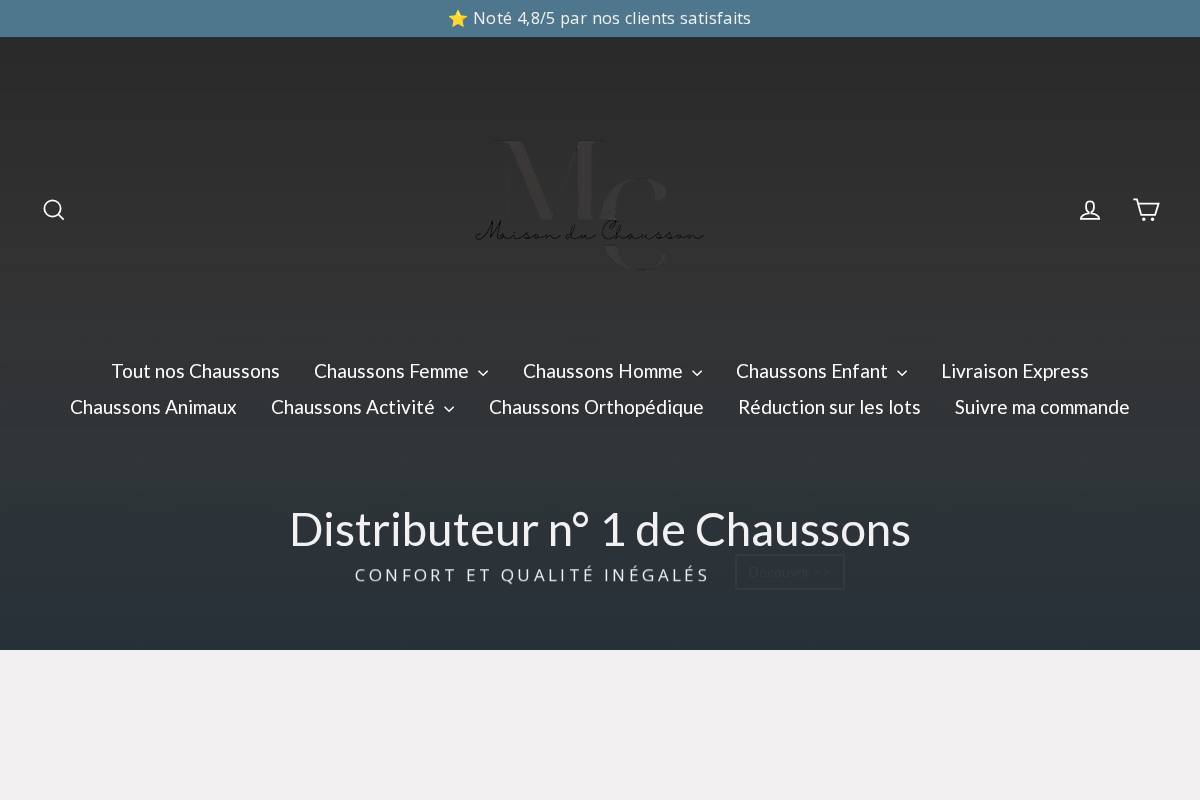Viewport: 1200px width, 800px height.
Task: Open the Chaussons Orthopédique page
Action: [596, 407]
